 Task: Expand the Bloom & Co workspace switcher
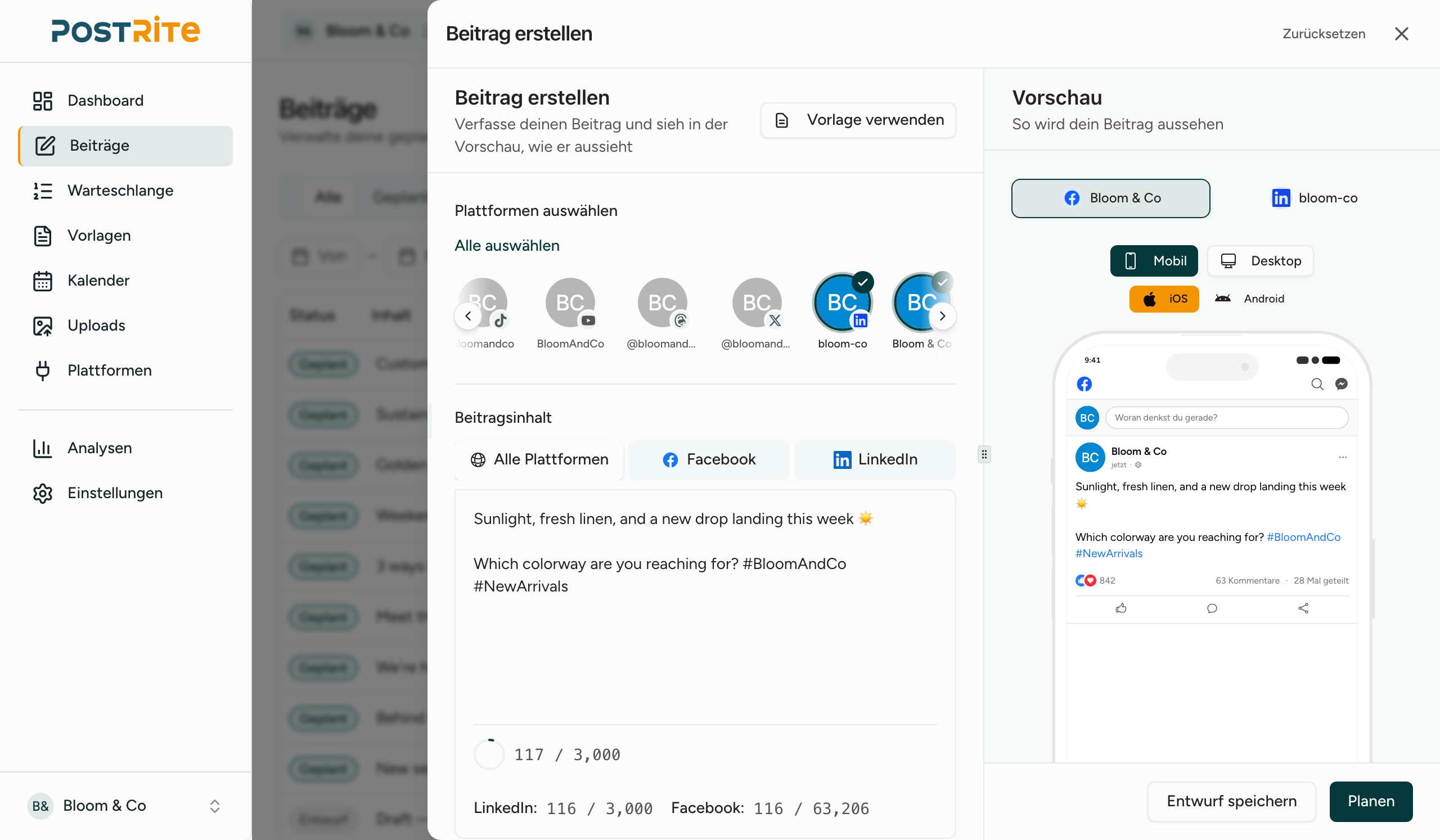pos(125,806)
